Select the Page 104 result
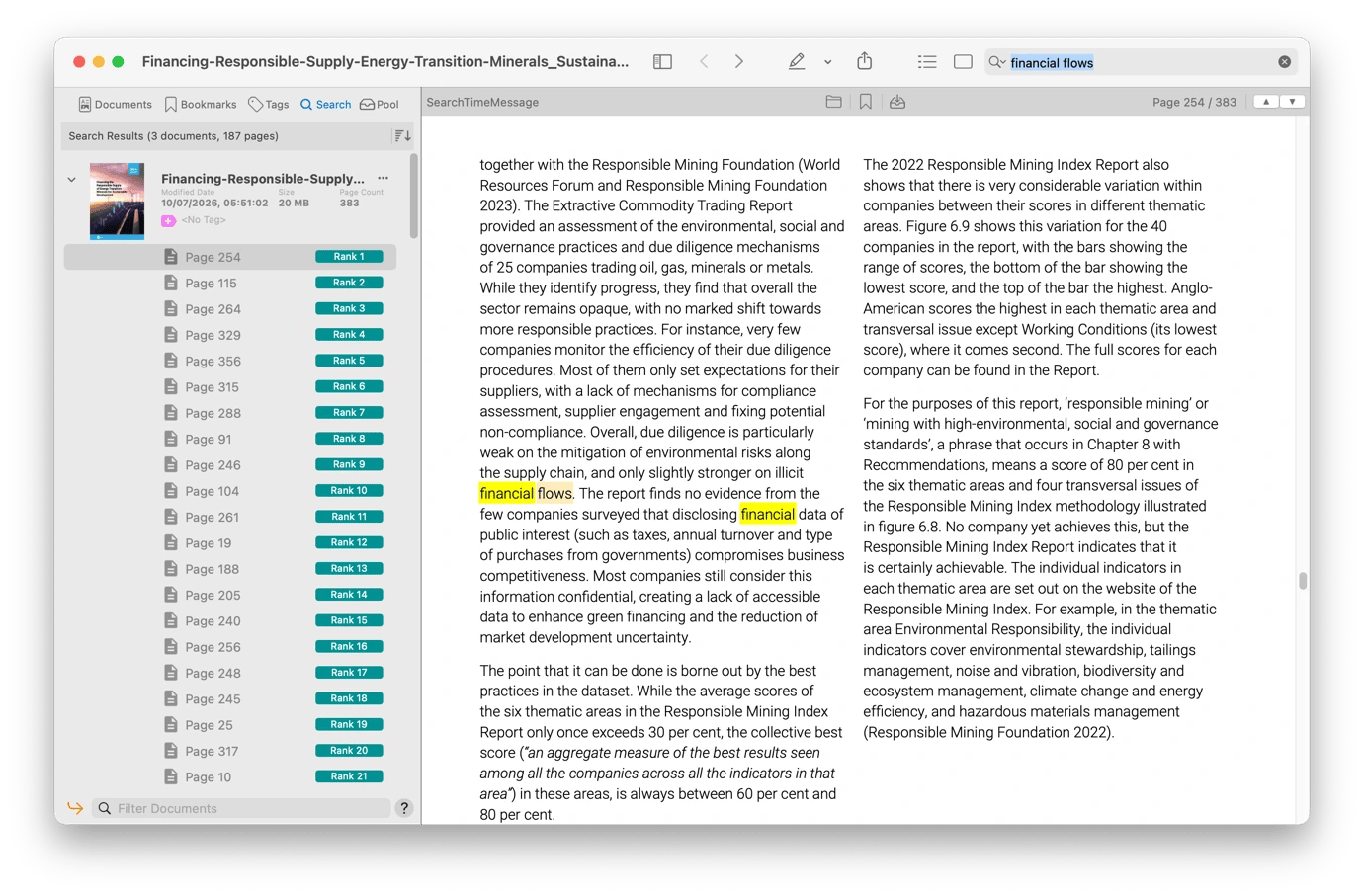The image size is (1364, 896). pos(230,491)
